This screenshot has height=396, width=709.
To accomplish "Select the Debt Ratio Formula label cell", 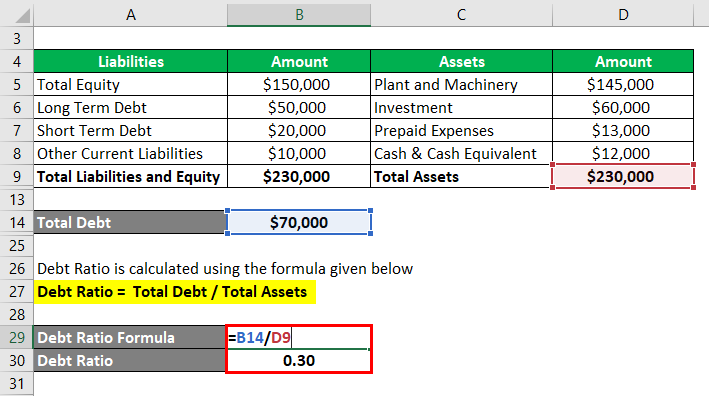I will coord(130,337).
